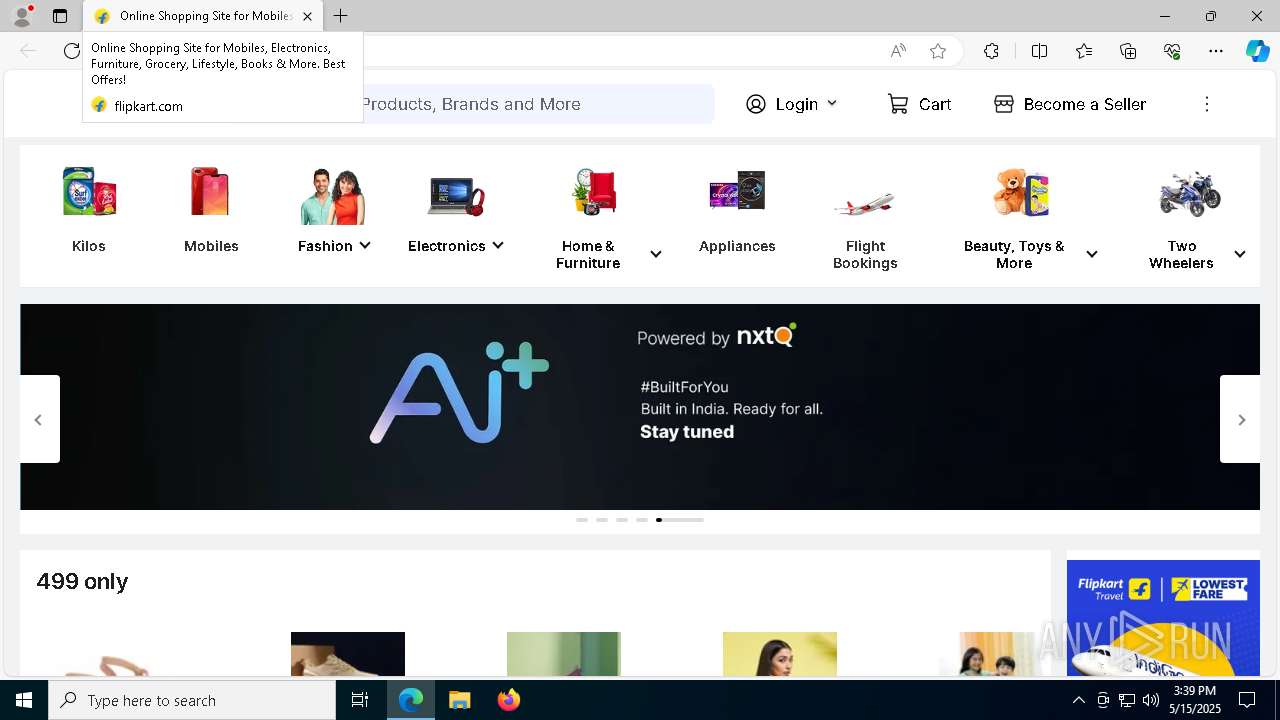The height and width of the screenshot is (720, 1280).
Task: Open a new browser tab
Action: [x=341, y=16]
